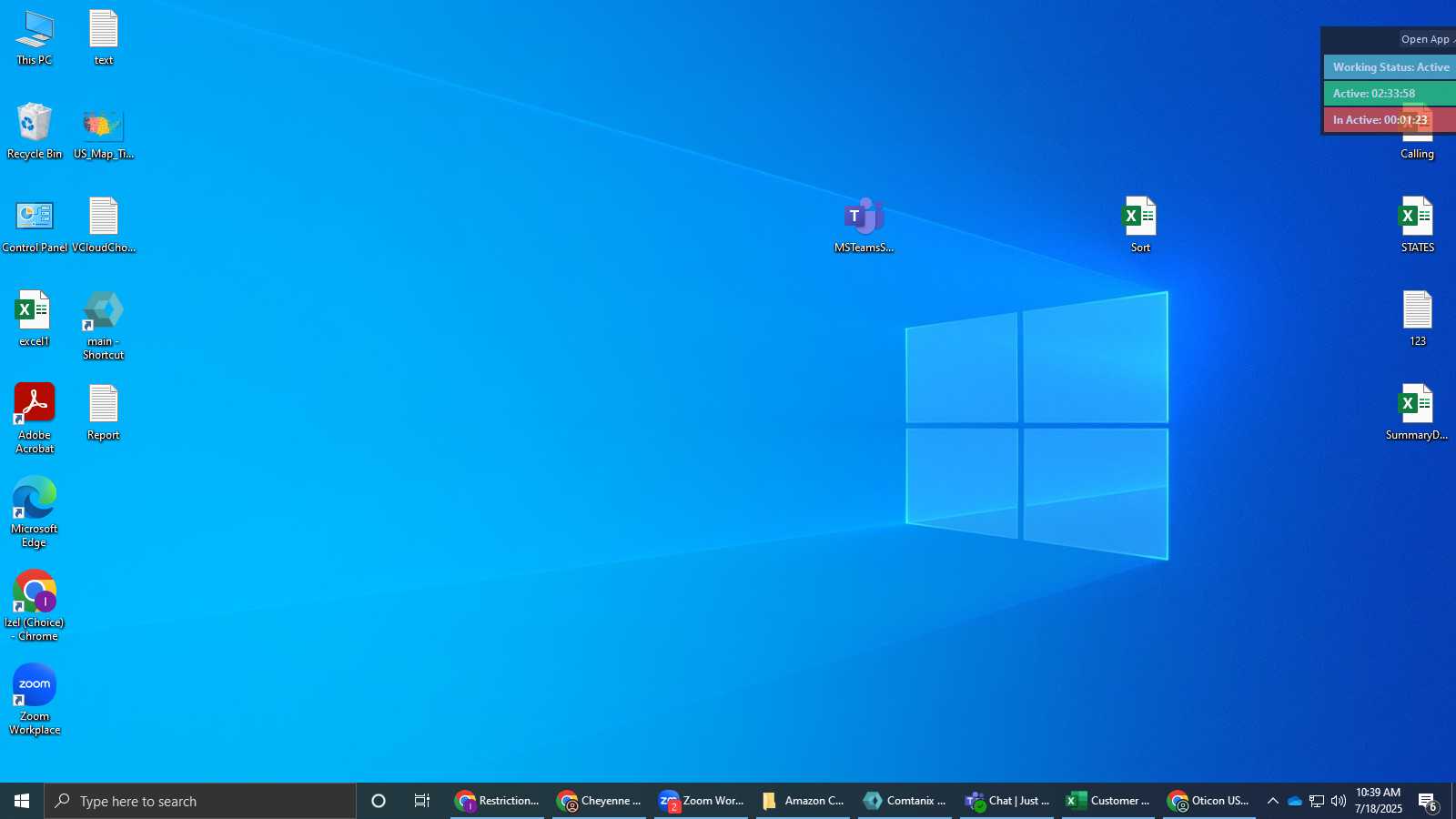Select the SummaryD... Excel file icon
The height and width of the screenshot is (819, 1456).
(1417, 413)
